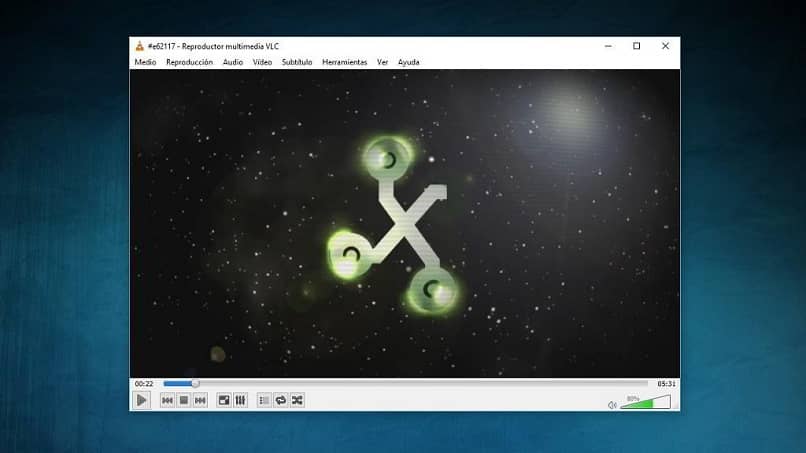Minimize the VLC window
806x453 pixels.
pos(608,46)
